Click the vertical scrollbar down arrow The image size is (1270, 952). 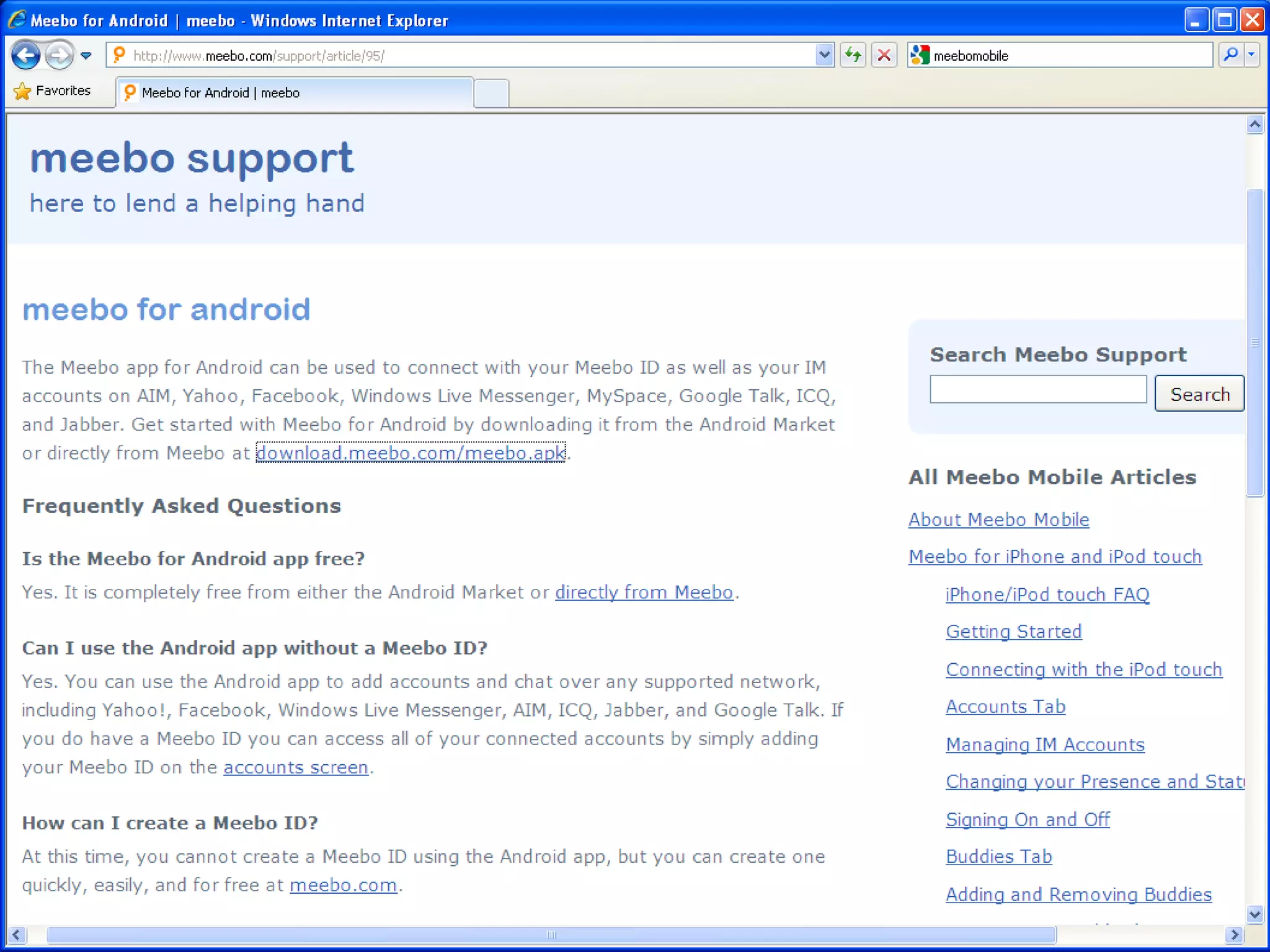point(1254,914)
